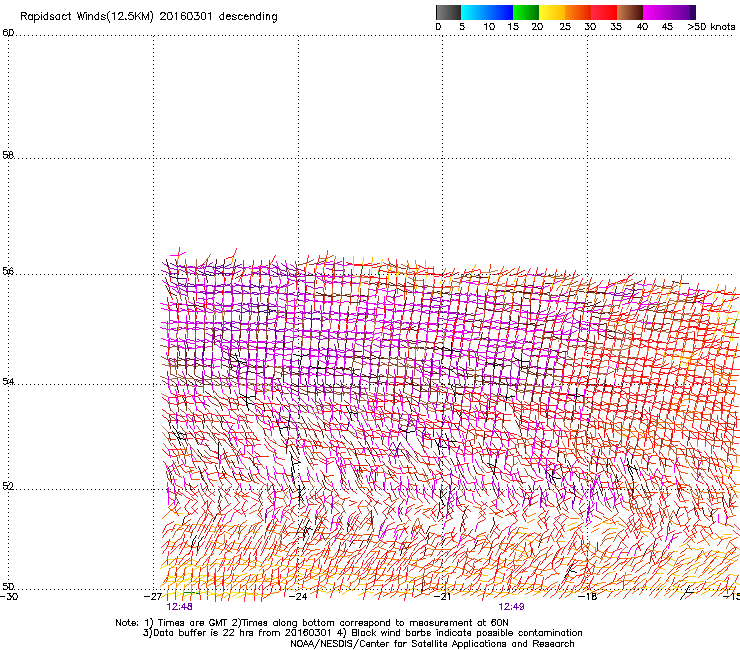Viewport: 740px width, 650px height.
Task: Click the latitude axis label '60'
Action: (8, 33)
